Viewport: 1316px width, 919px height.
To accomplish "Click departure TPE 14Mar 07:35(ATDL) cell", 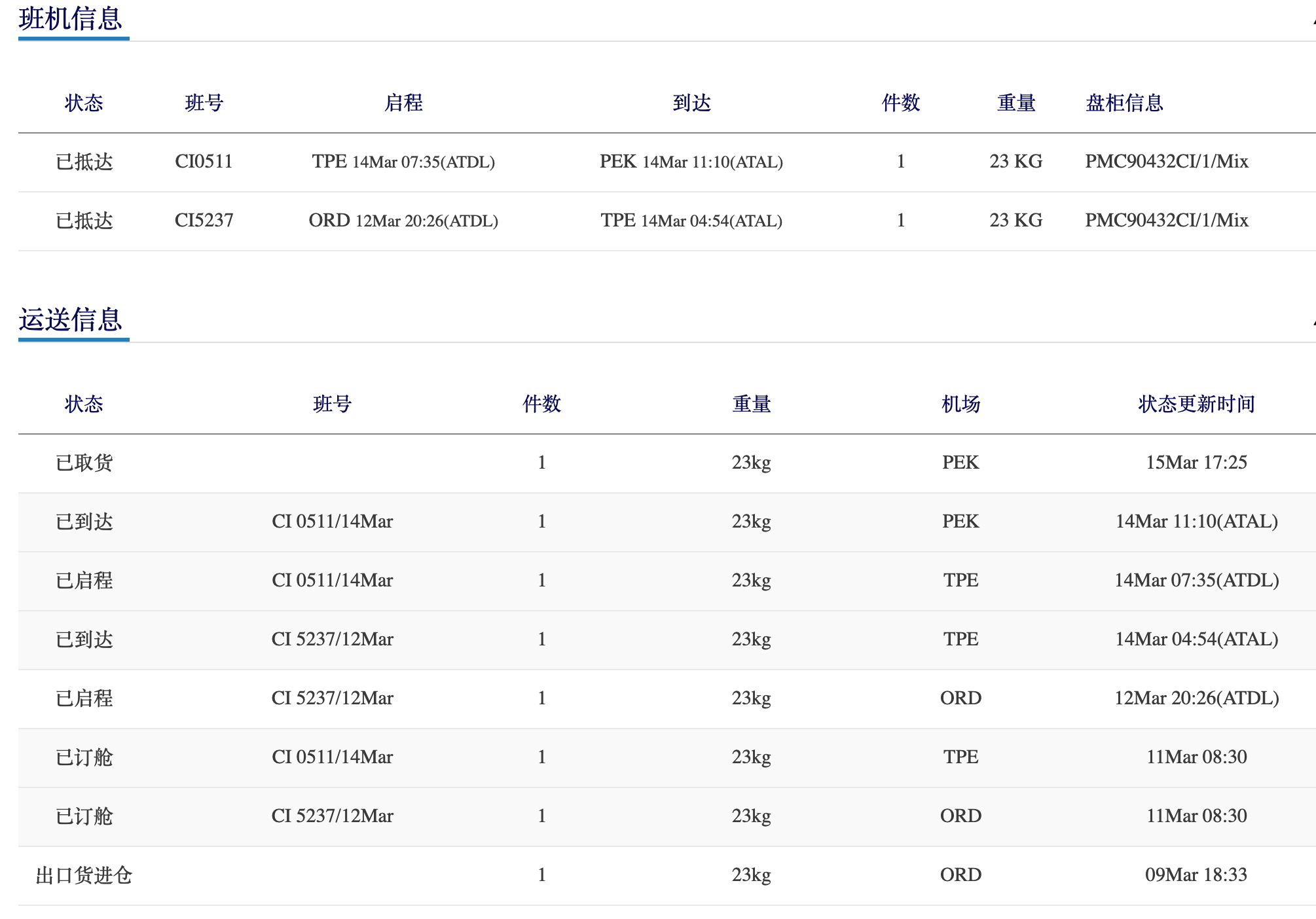I will point(403,162).
